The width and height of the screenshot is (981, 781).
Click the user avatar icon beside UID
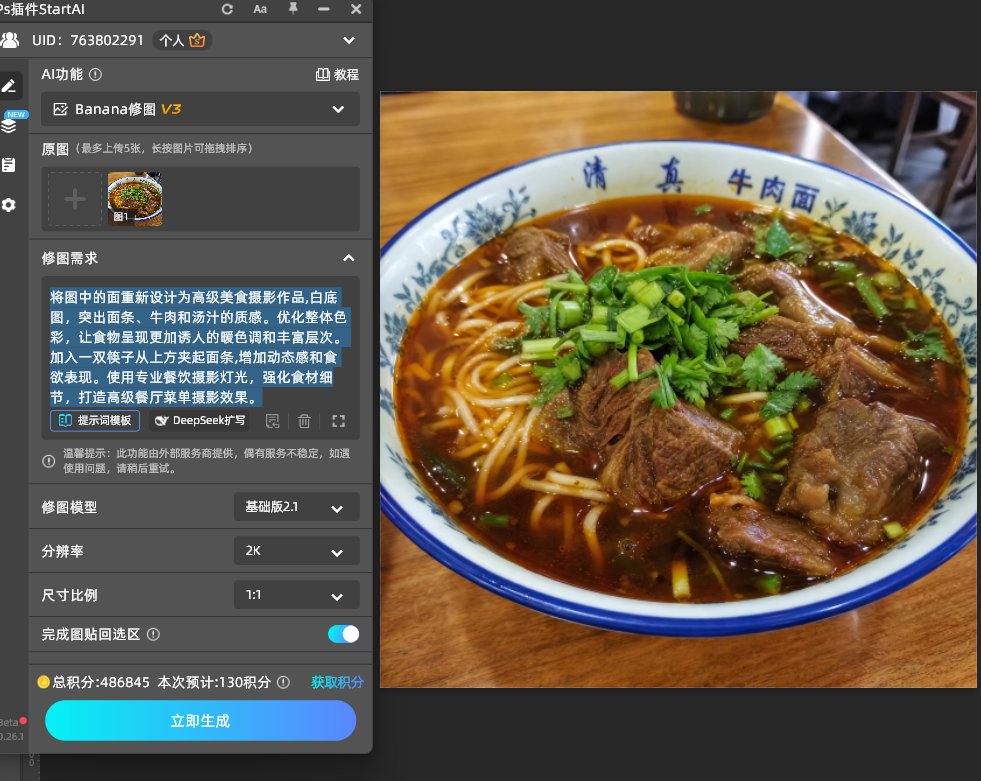[x=10, y=40]
